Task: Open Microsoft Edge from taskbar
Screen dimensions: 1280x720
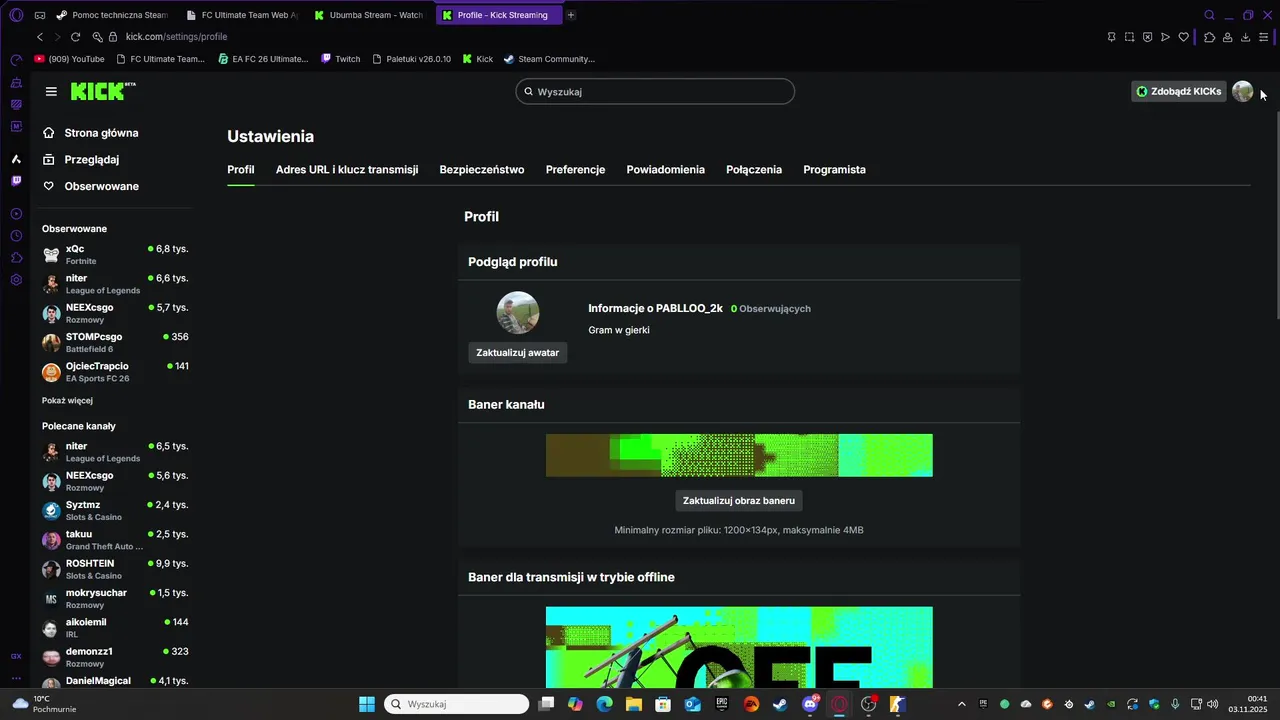Action: click(x=604, y=704)
